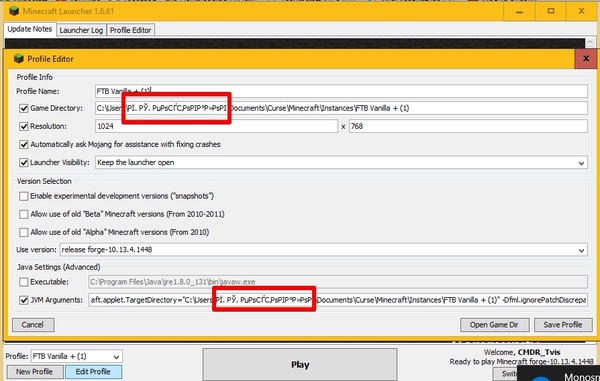
Task: Toggle the Resolution checkbox
Action: 24,126
